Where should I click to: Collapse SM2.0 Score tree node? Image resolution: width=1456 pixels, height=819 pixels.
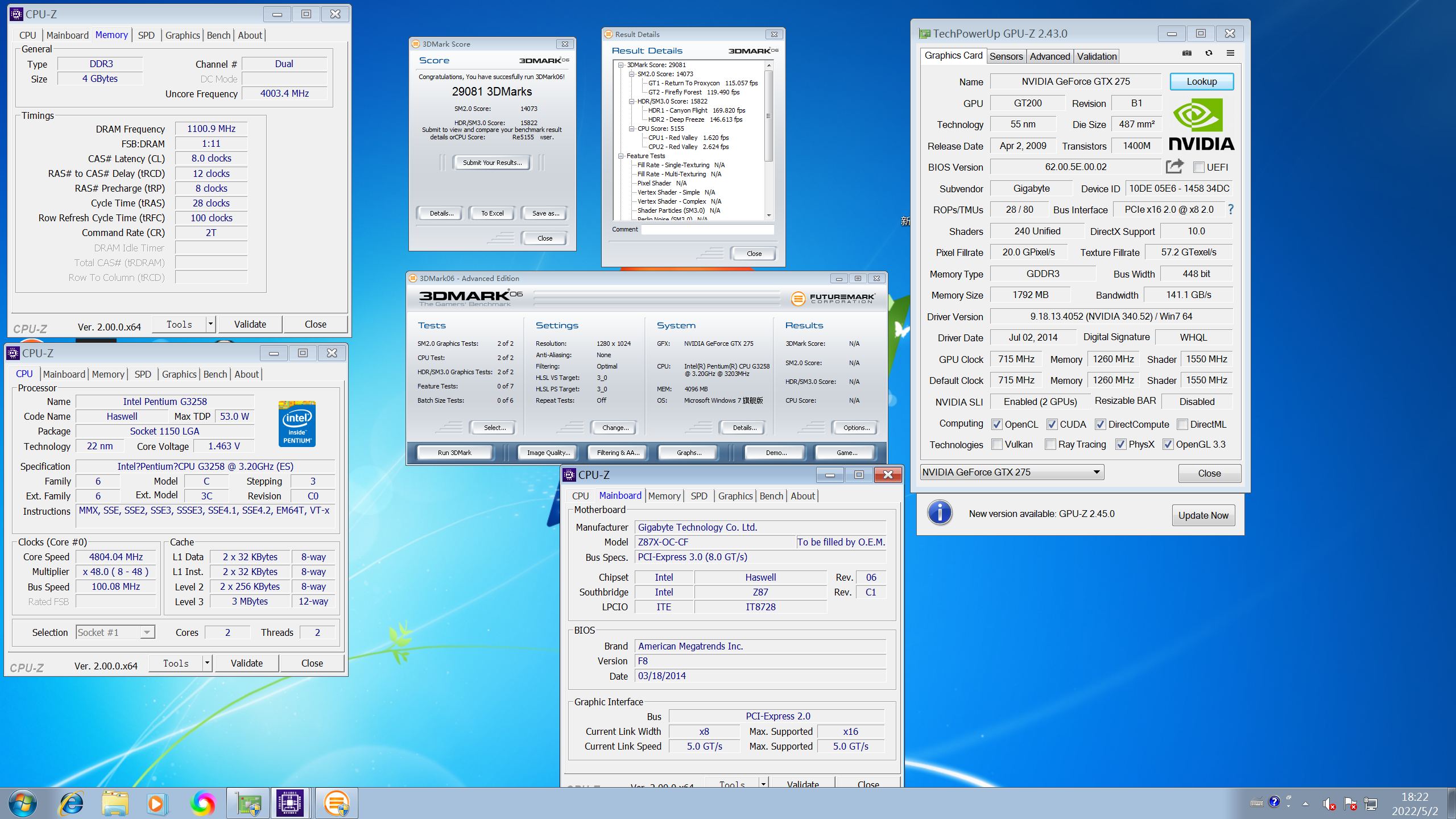click(631, 74)
